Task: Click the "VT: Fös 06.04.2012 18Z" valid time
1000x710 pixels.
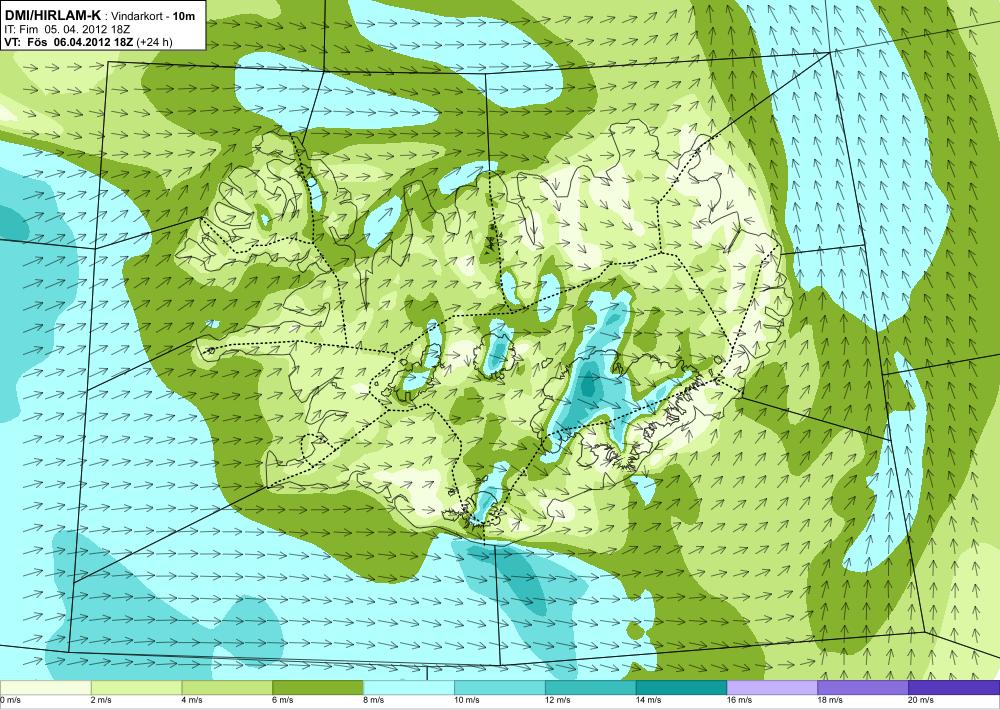Action: (70, 42)
